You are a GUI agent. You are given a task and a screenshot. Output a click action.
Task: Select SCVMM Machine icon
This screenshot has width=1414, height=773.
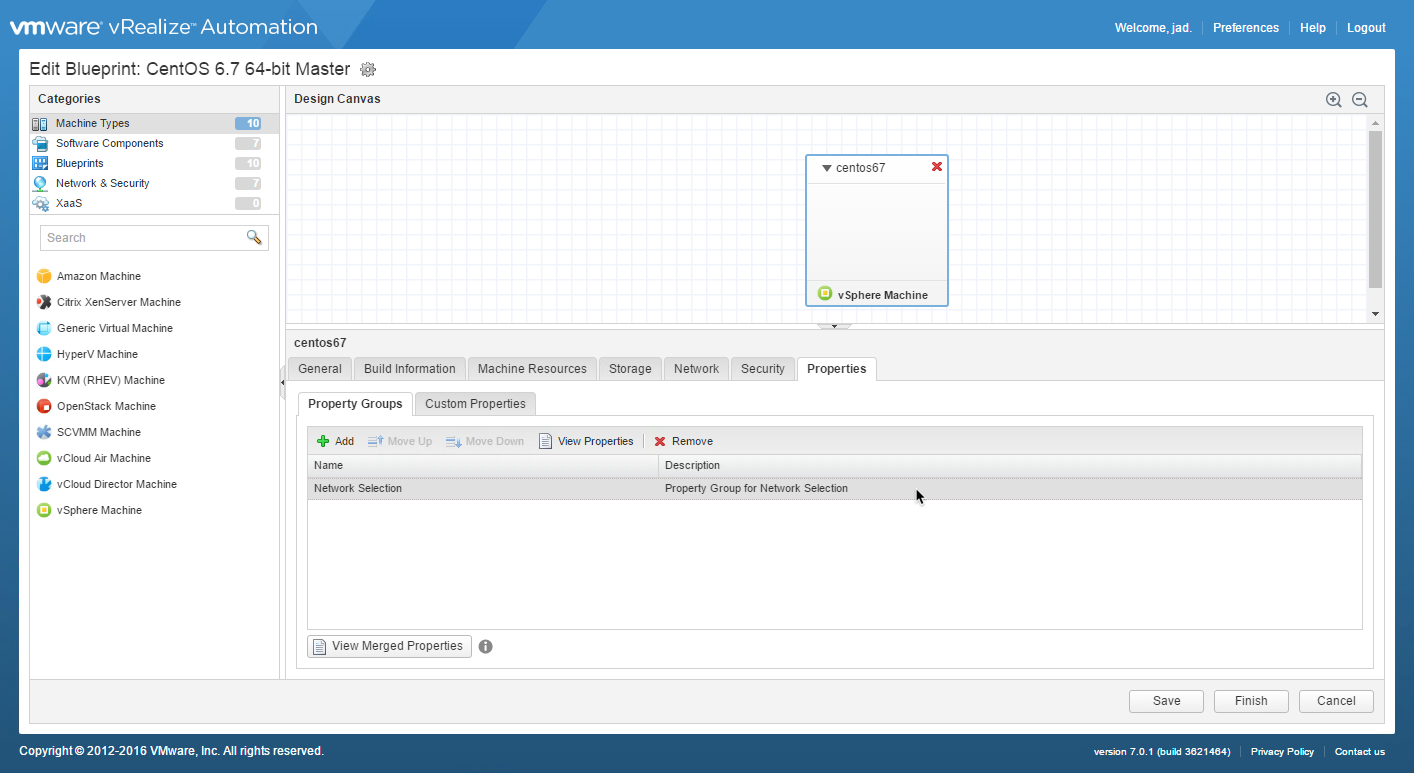coord(44,432)
